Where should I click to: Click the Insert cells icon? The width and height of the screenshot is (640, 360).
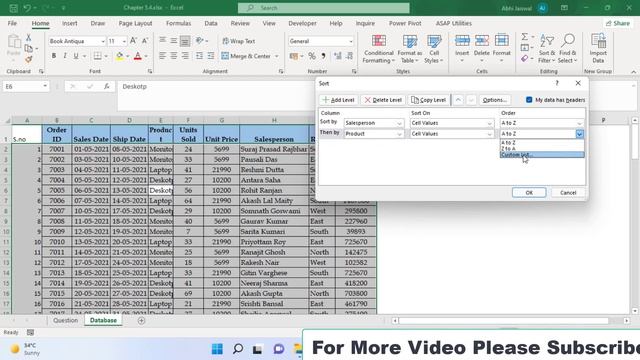click(462, 41)
